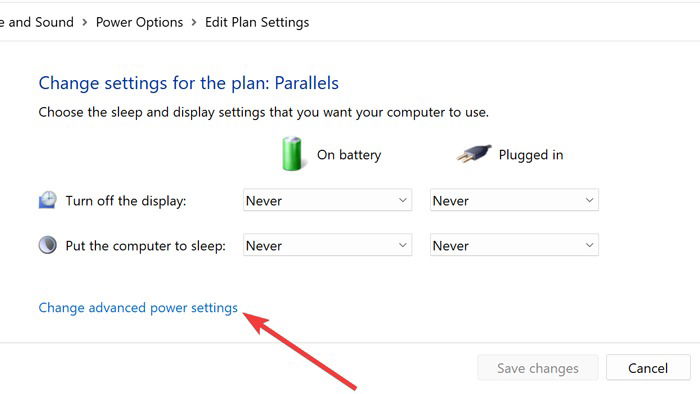Open the Plugged in Put the computer to sleep dropdown

tap(514, 245)
